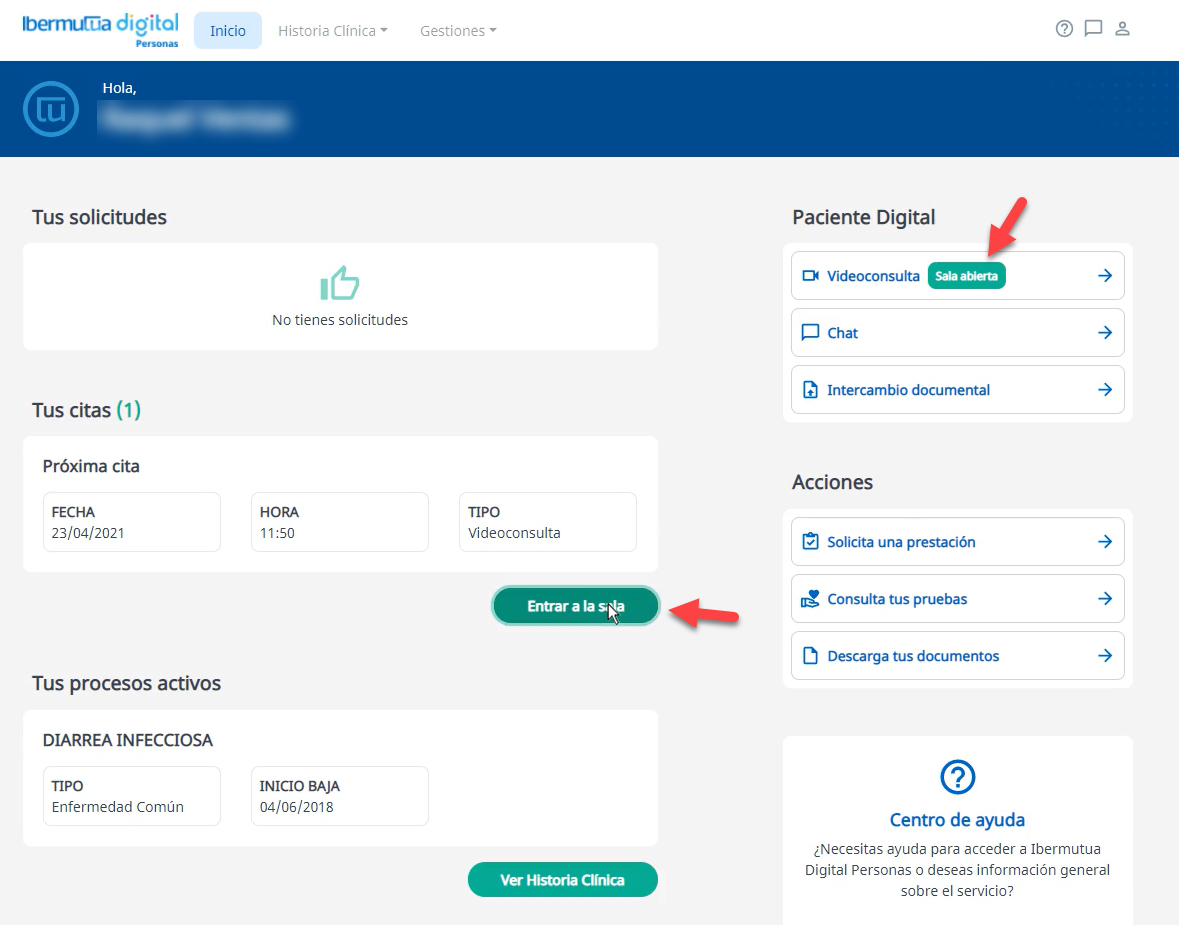Screen dimensions: 1179x925
Task: Click the help question mark icon in header
Action: [x=1064, y=29]
